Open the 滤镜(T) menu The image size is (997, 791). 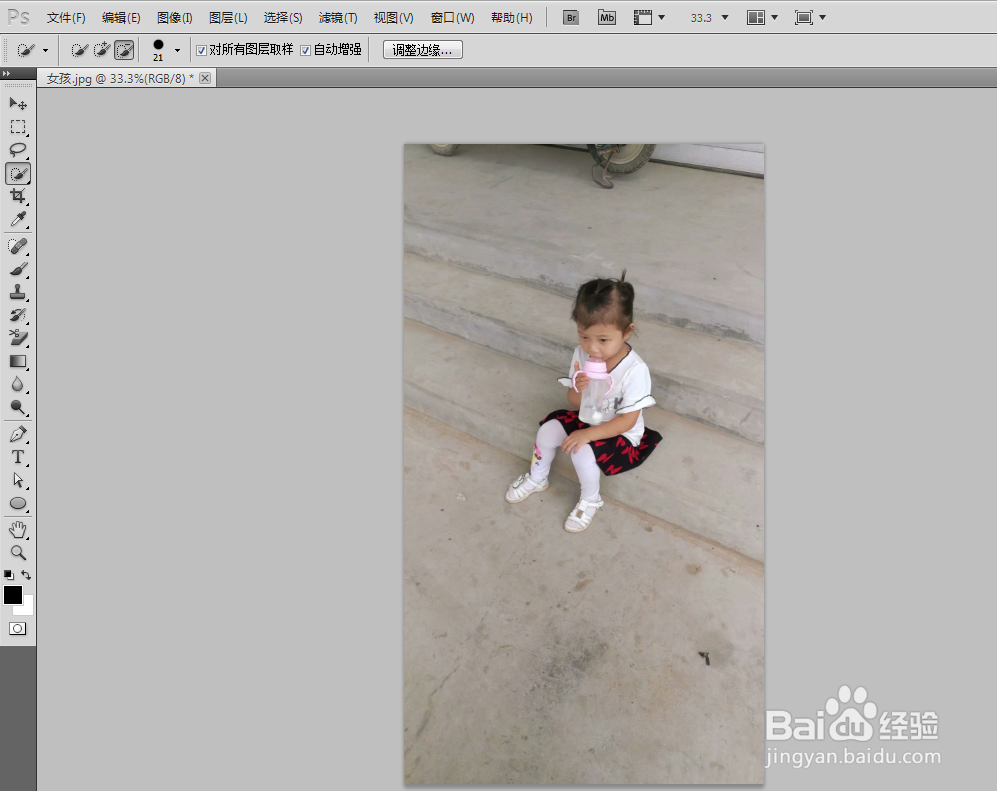click(x=338, y=18)
